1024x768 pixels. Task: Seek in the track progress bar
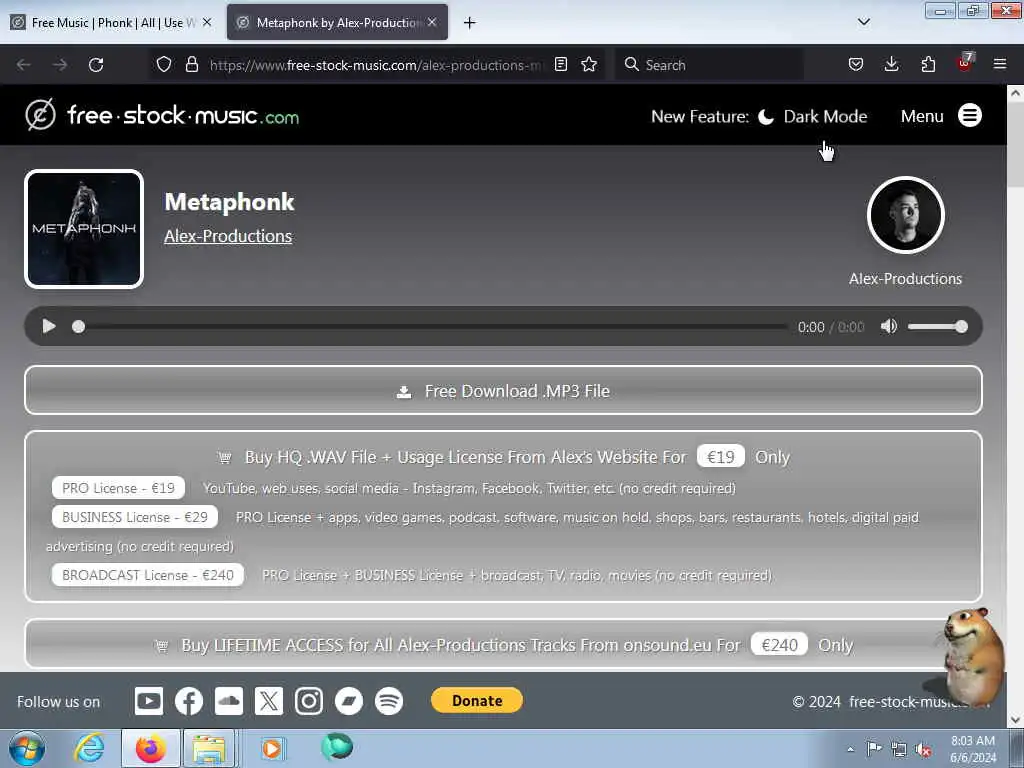[431, 327]
